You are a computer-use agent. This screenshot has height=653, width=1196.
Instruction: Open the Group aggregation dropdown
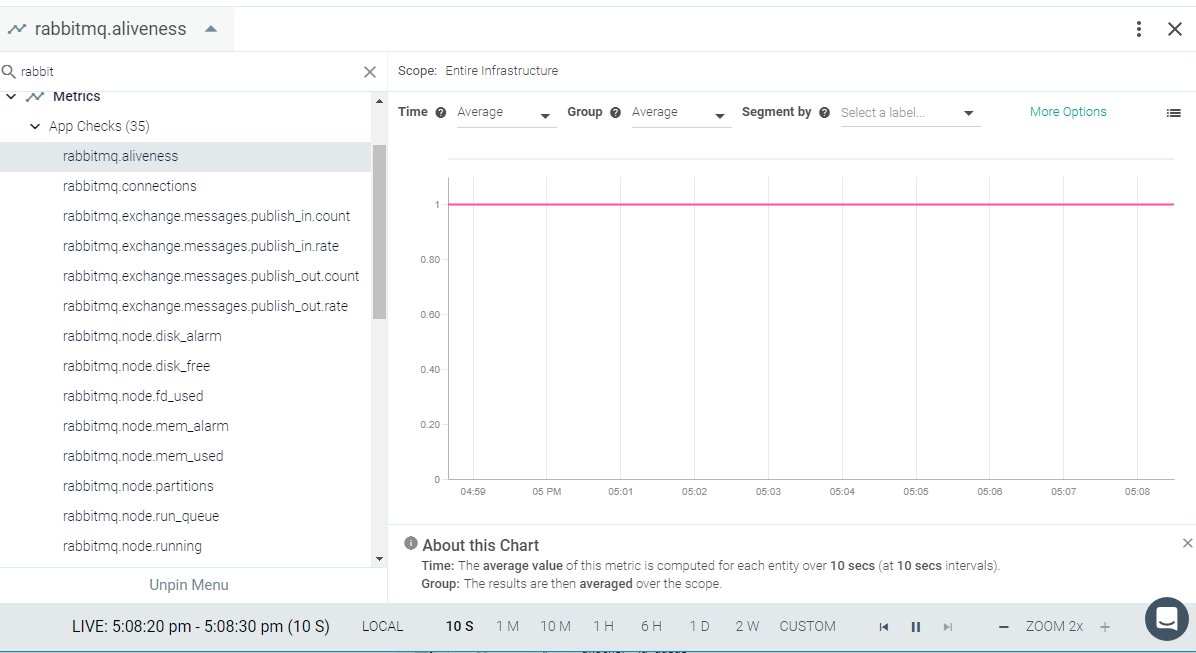pos(681,113)
